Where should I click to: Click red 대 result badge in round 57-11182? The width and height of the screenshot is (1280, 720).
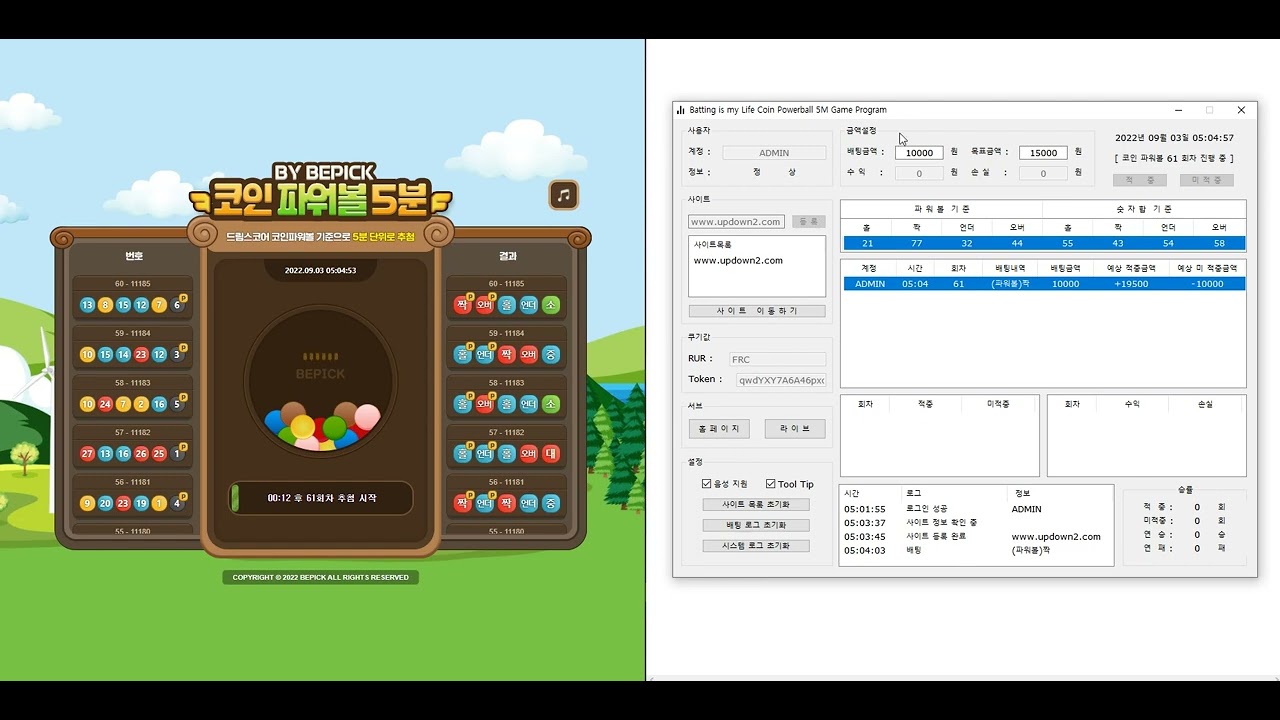[x=551, y=454]
